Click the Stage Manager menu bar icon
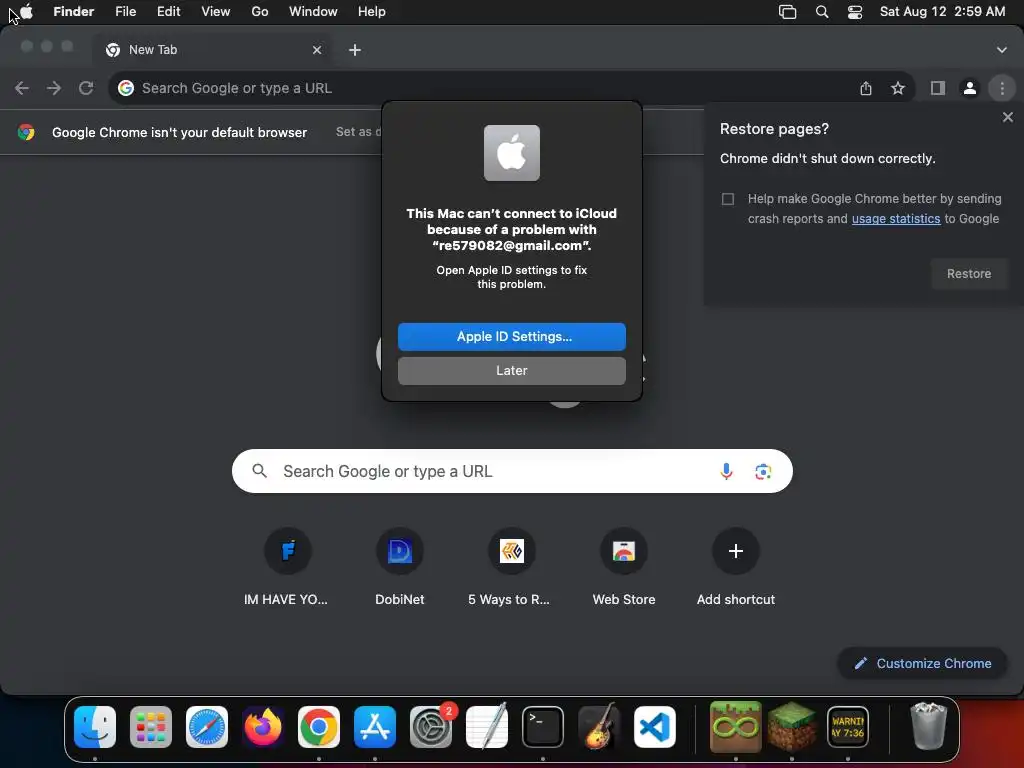 tap(788, 12)
